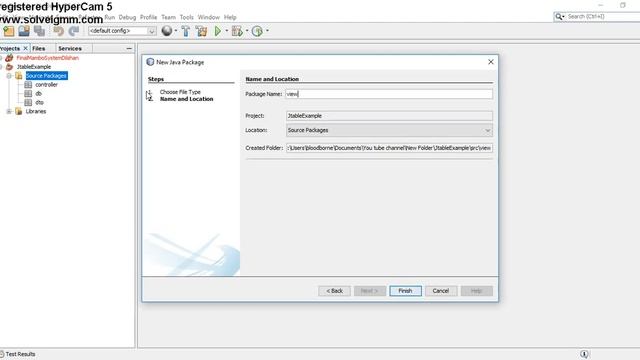This screenshot has width=640, height=360.
Task: Click the Profile Project icon
Action: coord(257,31)
